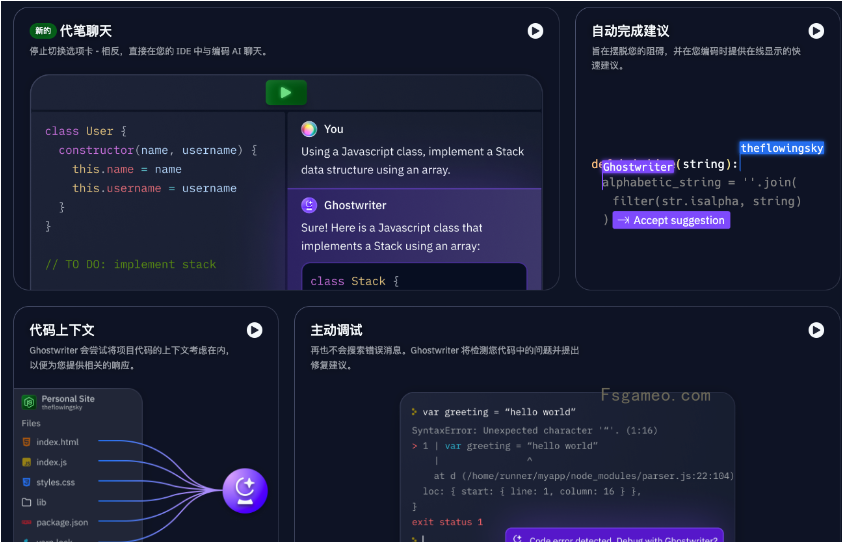Click the loc: start line console text
Screen dimensions: 842x542
pos(532,491)
